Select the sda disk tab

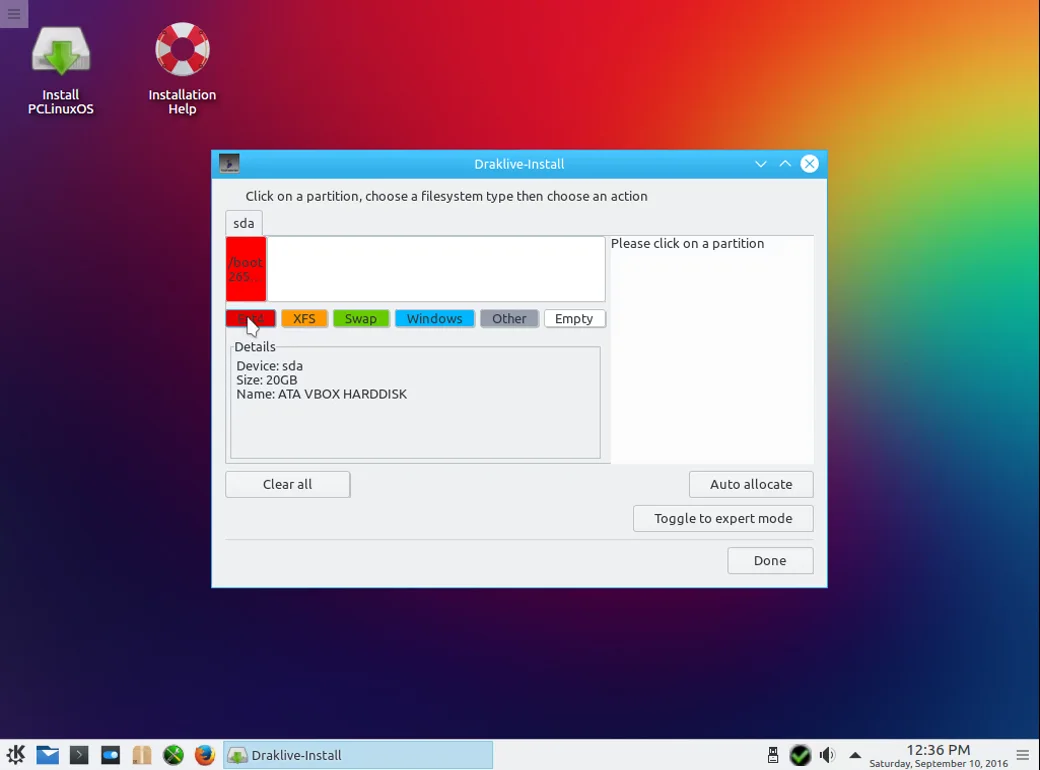point(243,224)
